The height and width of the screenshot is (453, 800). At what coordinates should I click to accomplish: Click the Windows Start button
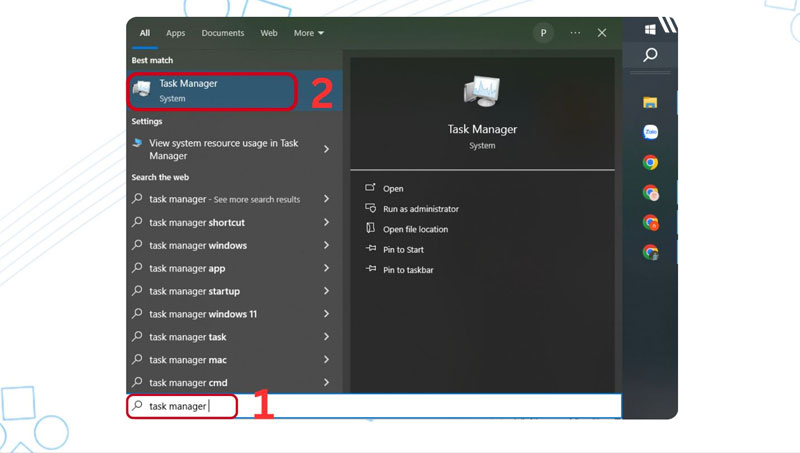point(650,29)
